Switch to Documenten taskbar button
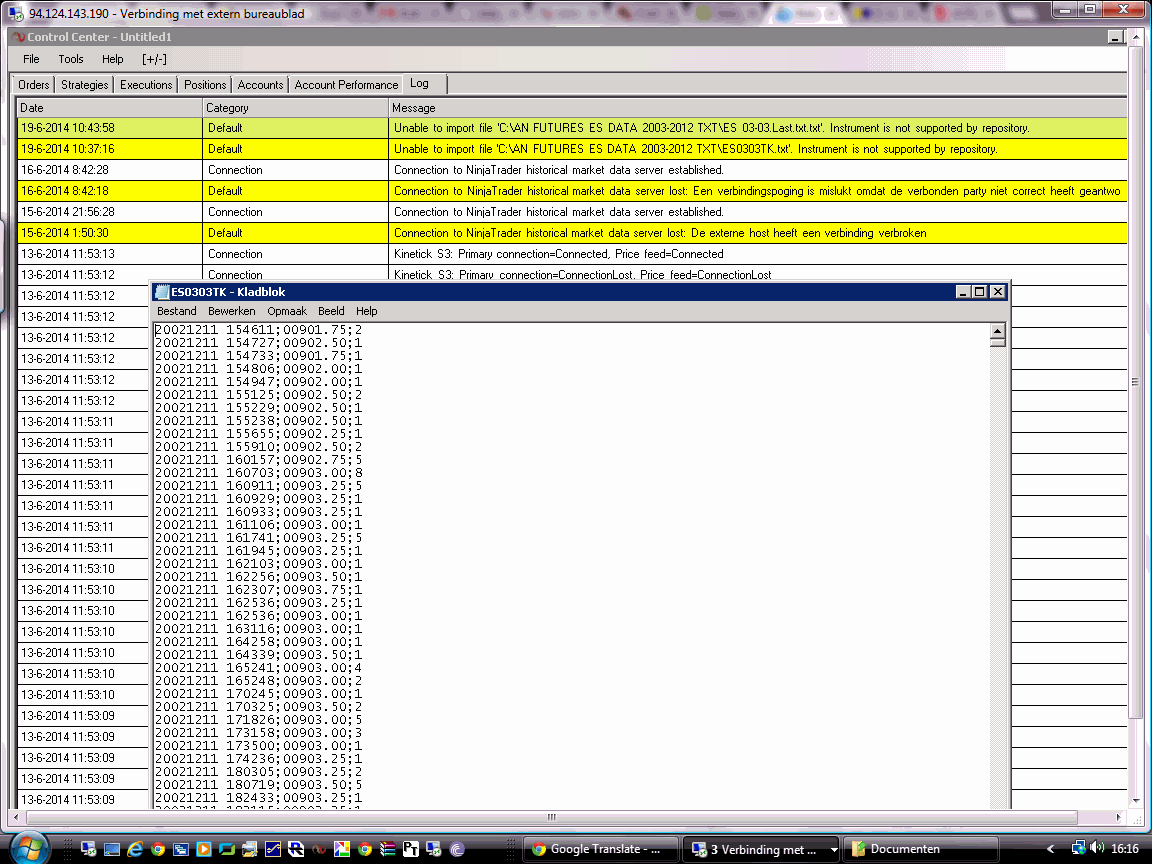 (x=920, y=849)
